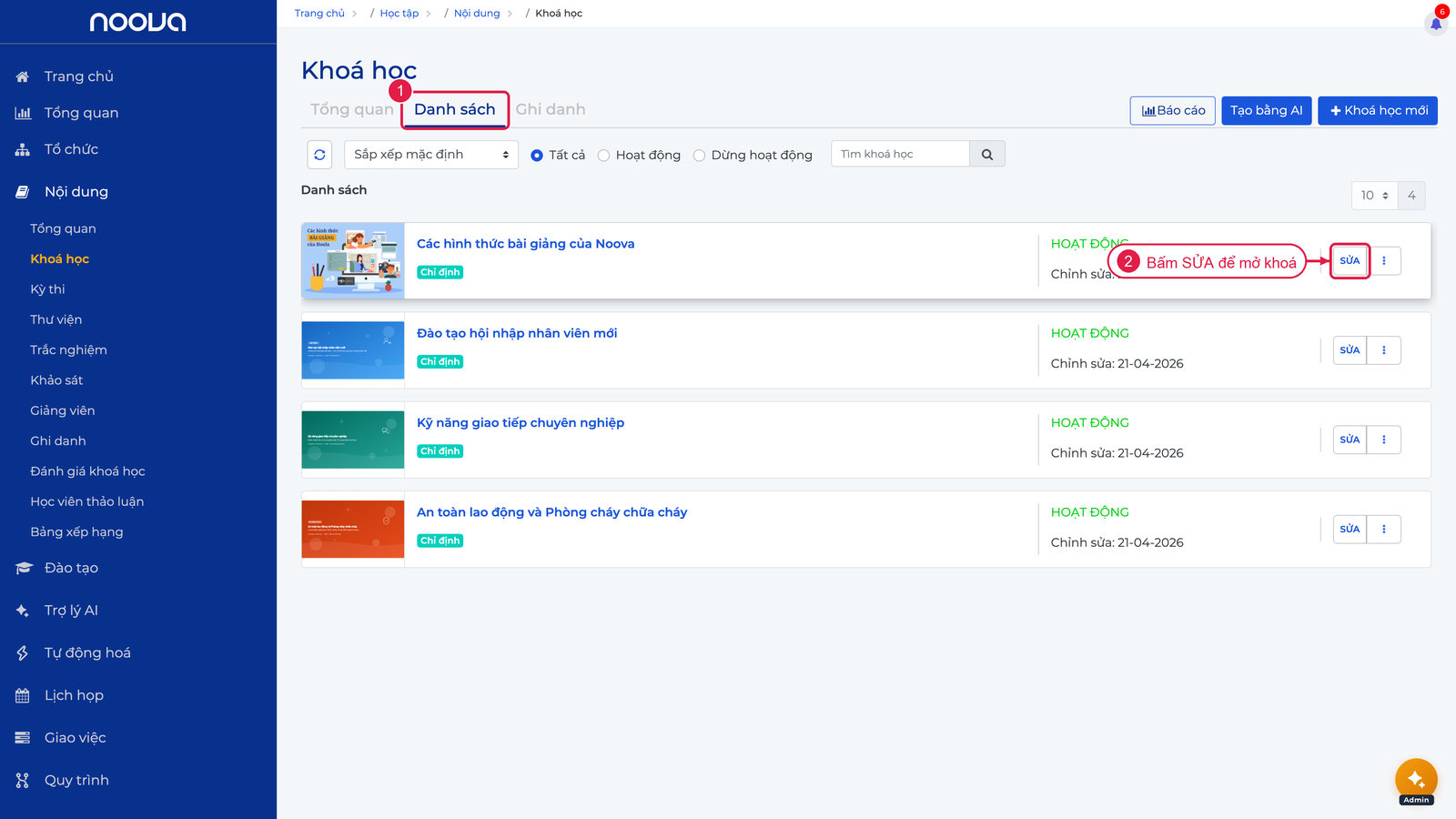Click the Tạo bằng AI button
Viewport: 1456px width, 819px height.
click(1267, 110)
